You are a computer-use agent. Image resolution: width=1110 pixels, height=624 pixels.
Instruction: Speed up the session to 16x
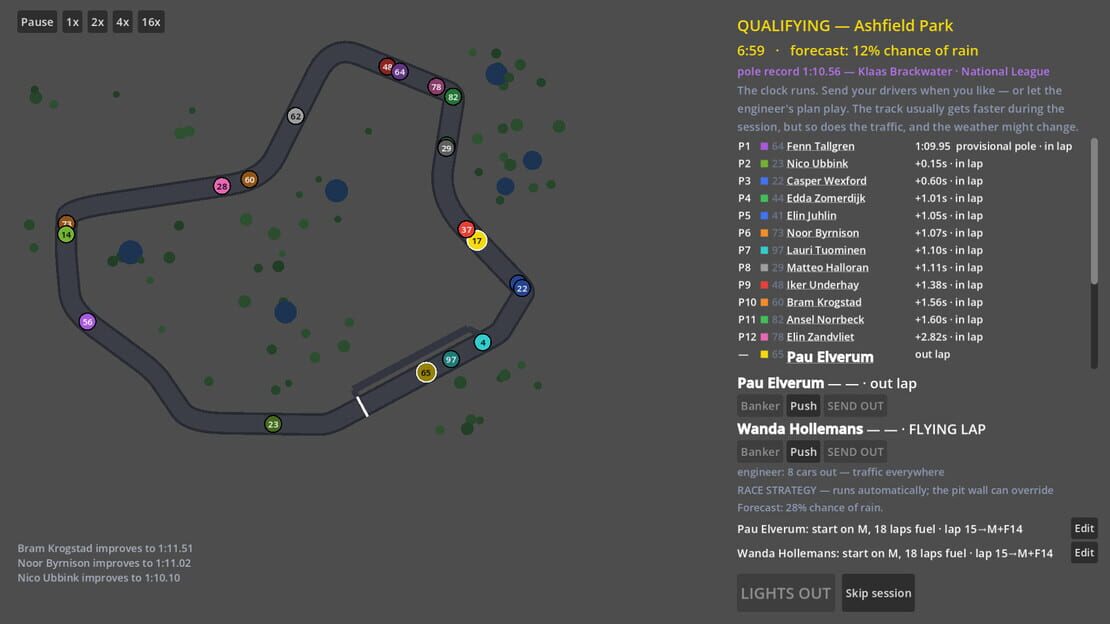point(151,22)
